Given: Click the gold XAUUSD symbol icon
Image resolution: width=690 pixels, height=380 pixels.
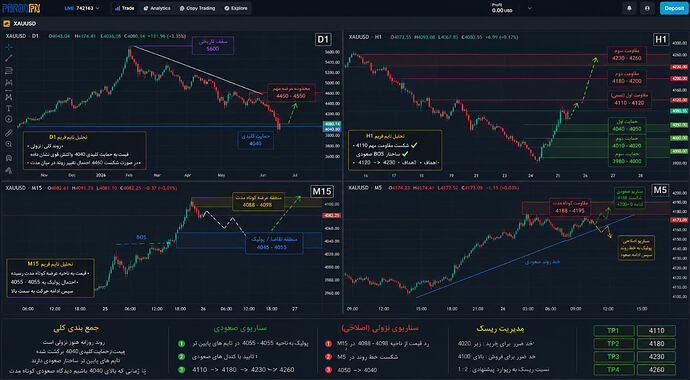Looking at the screenshot, I should 7,23.
